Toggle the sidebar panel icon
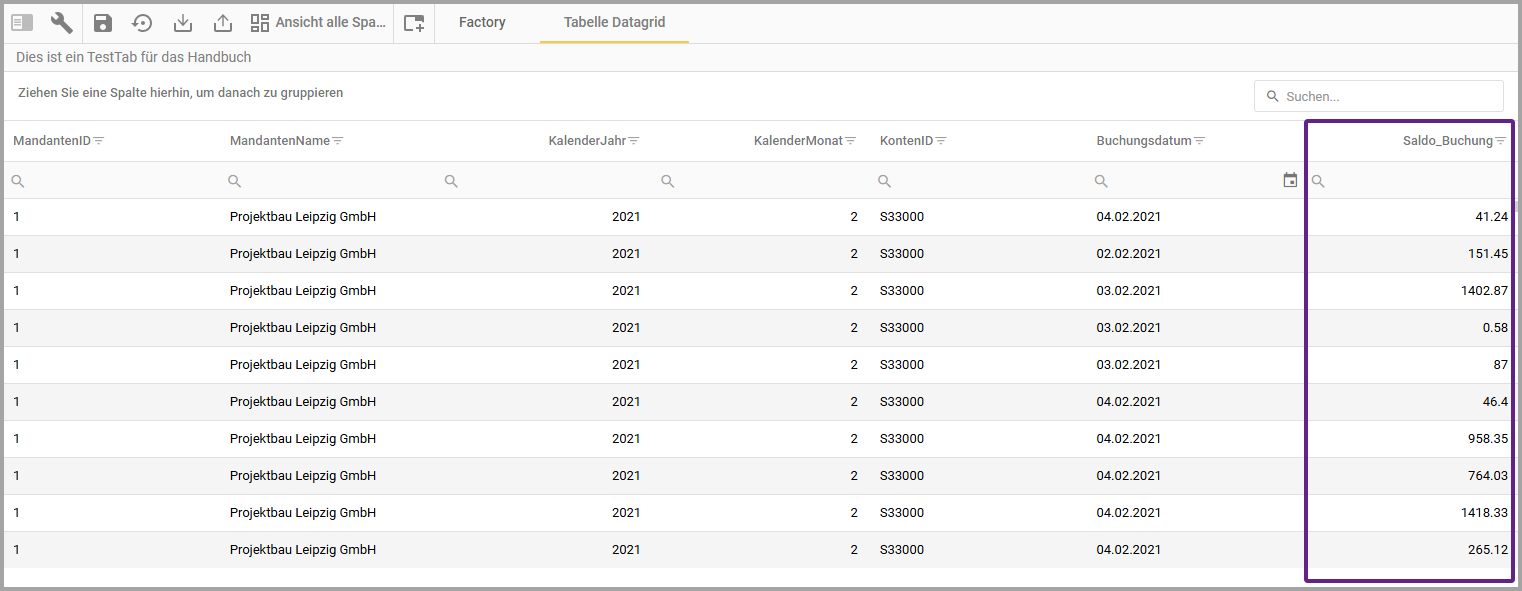Screen dimensions: 1522x591 coord(22,22)
